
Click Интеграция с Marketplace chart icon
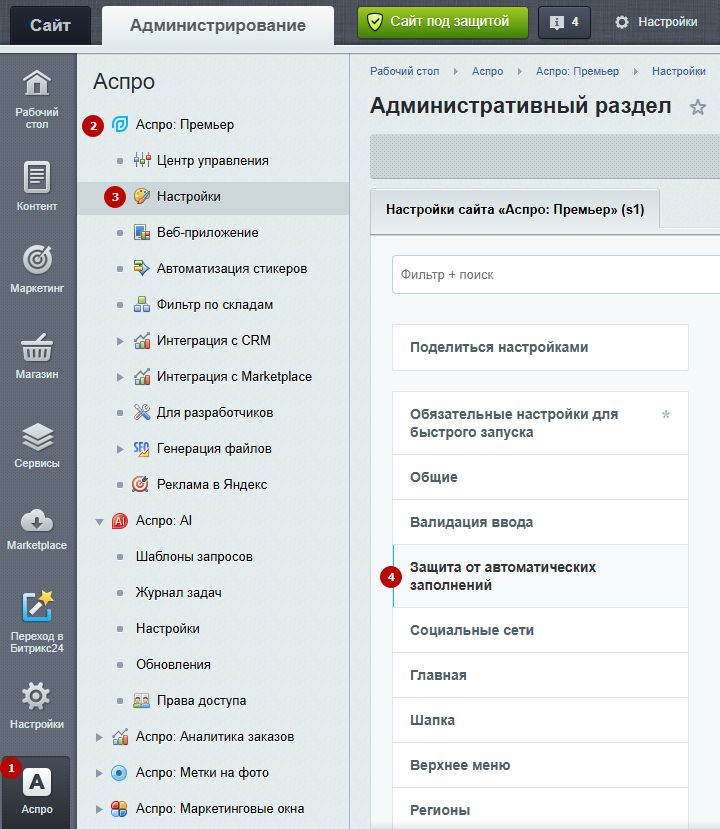pos(142,376)
